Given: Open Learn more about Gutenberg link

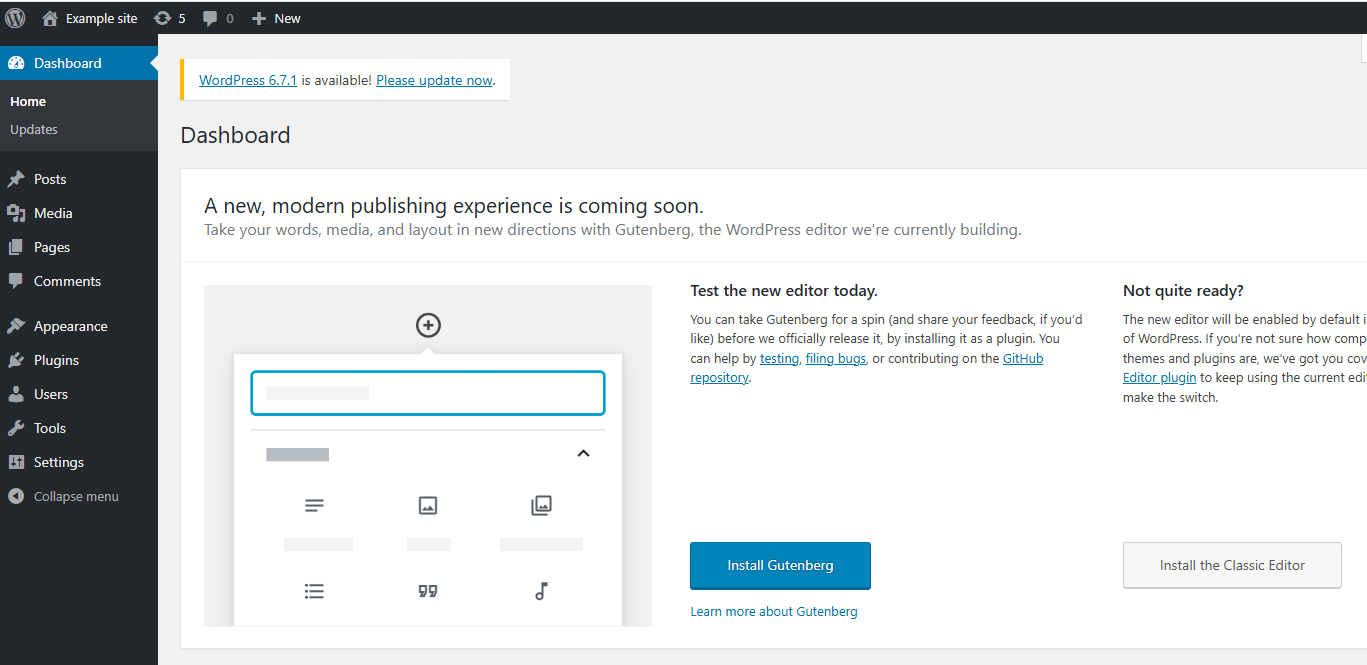Looking at the screenshot, I should point(773,611).
